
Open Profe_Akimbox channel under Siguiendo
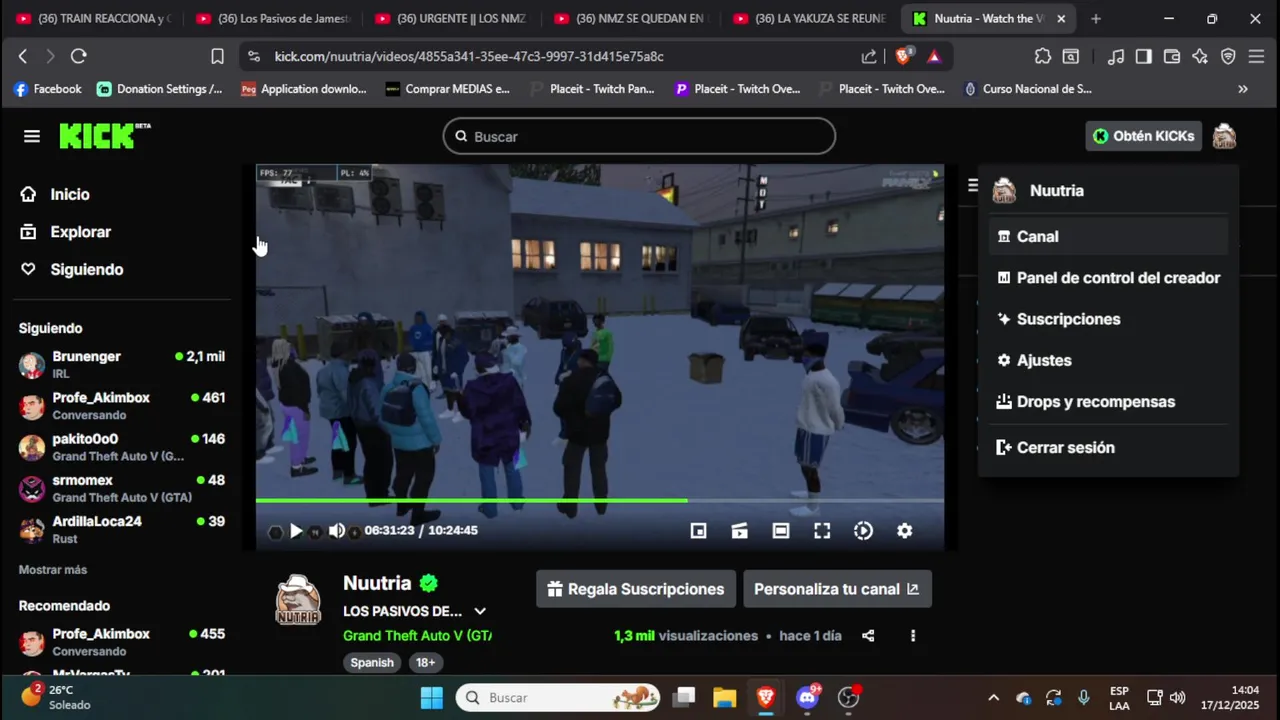coord(122,405)
